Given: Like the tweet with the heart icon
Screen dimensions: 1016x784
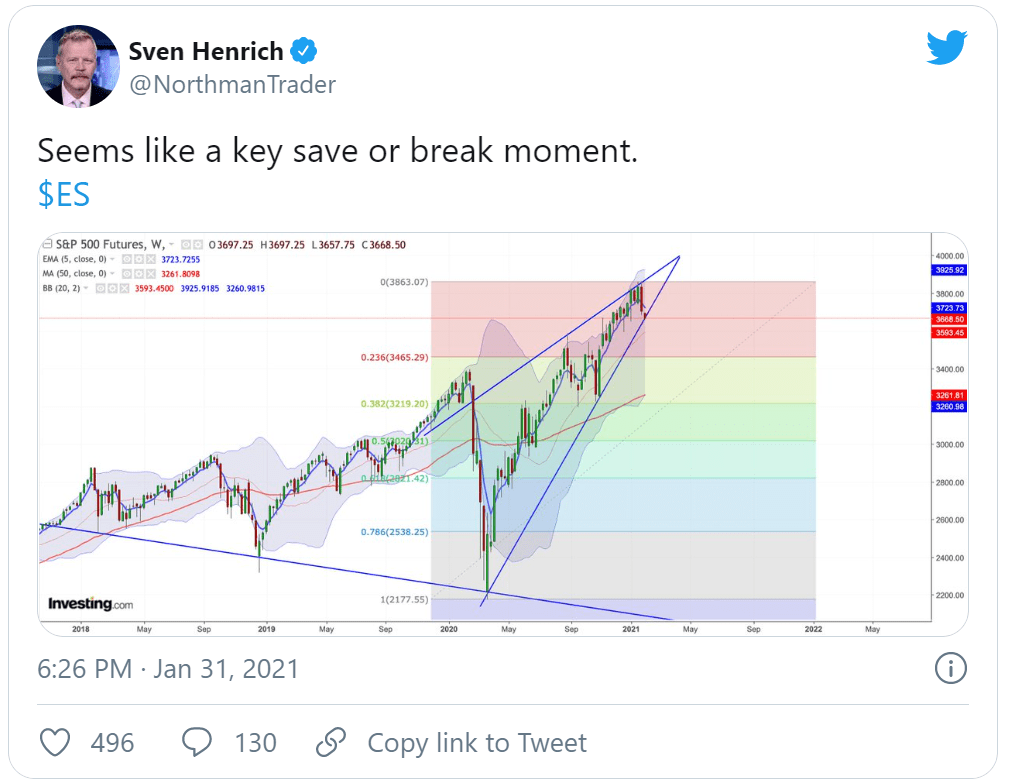Looking at the screenshot, I should pos(55,742).
